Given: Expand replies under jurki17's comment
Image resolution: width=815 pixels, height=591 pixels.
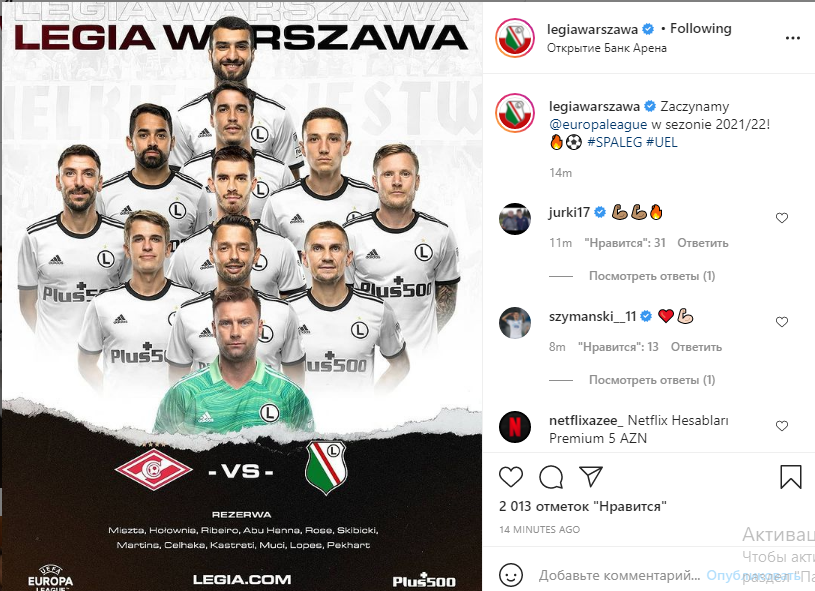Looking at the screenshot, I should point(652,276).
